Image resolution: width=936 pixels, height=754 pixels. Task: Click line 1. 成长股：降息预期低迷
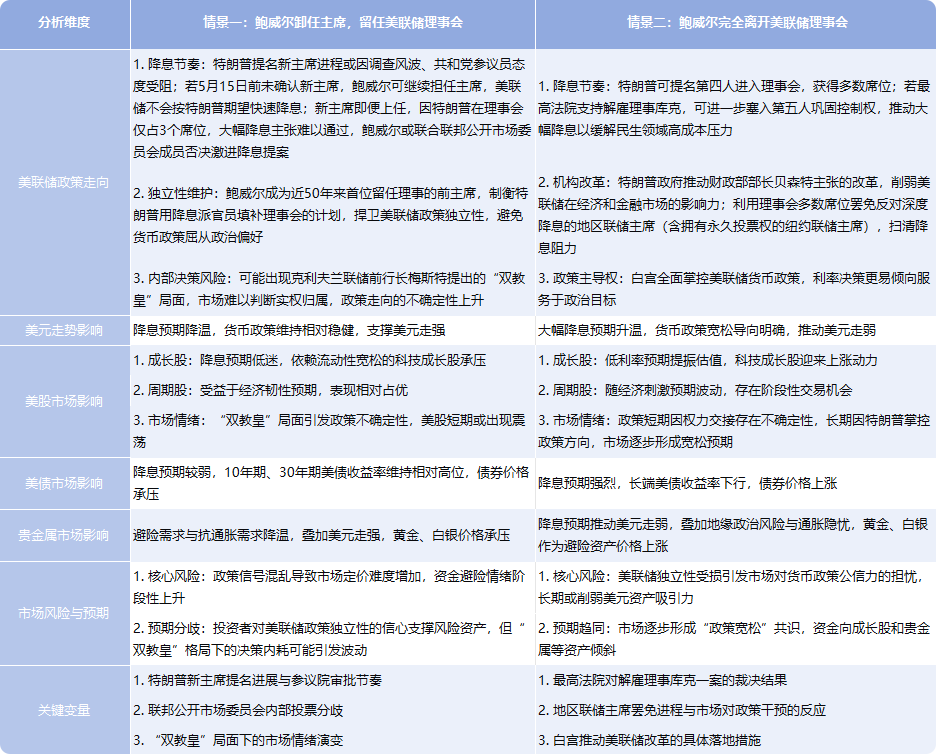309,361
